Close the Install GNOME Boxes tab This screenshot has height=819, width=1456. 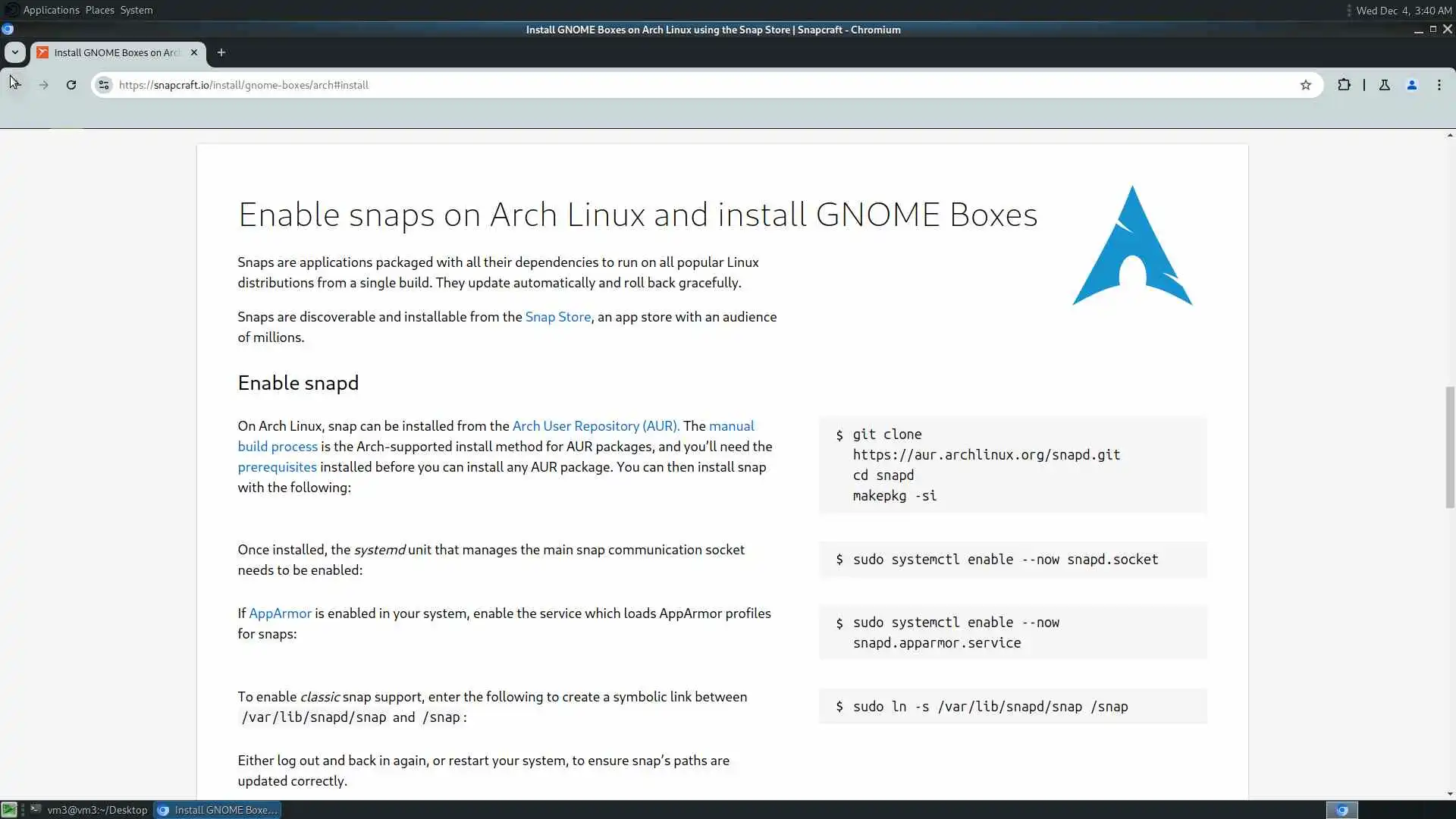(x=193, y=52)
